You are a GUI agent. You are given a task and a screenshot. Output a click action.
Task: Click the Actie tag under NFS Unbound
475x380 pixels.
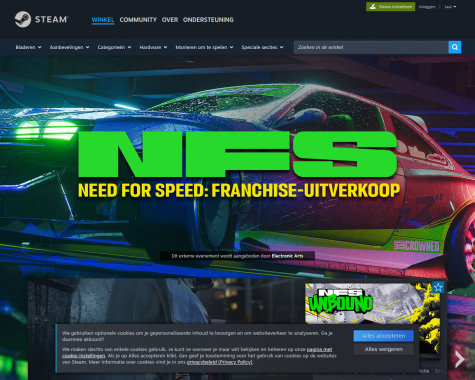pyautogui.click(x=424, y=371)
